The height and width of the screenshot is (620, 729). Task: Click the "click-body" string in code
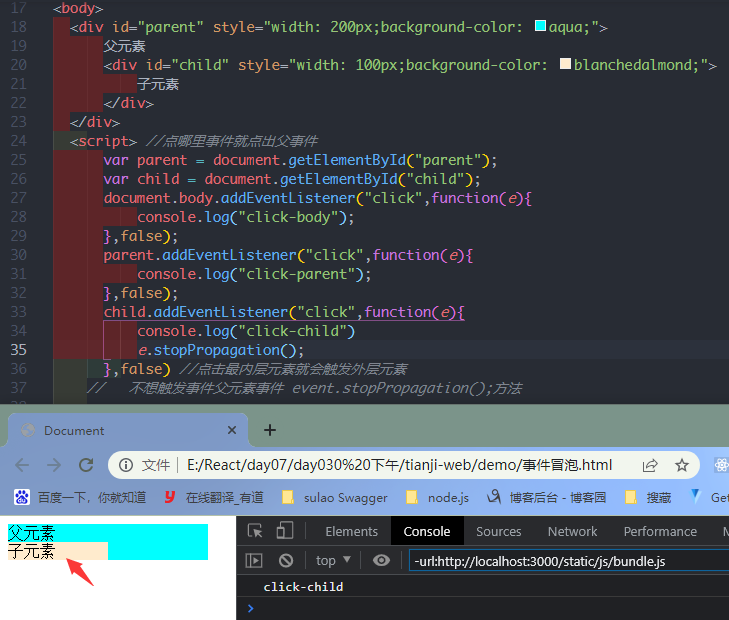(x=288, y=217)
